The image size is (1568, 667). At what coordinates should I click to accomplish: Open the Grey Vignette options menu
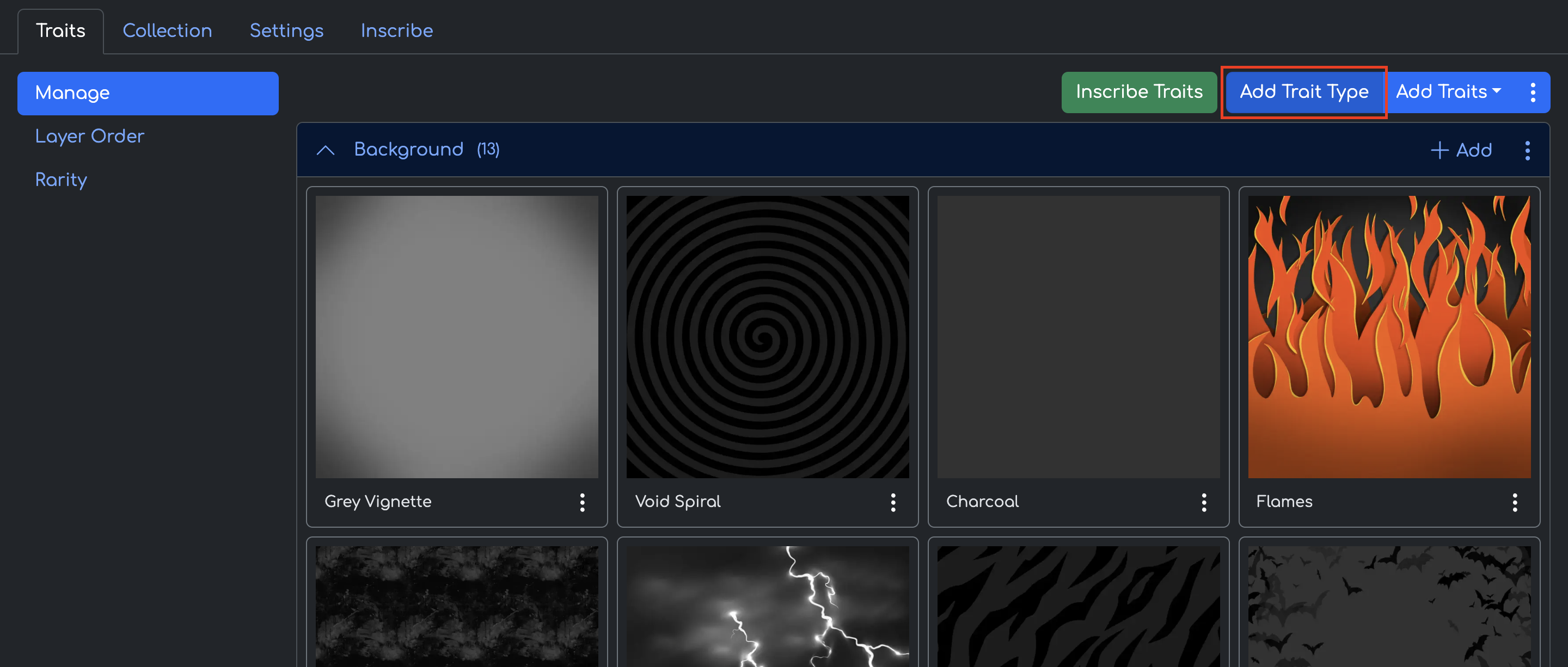click(x=582, y=502)
